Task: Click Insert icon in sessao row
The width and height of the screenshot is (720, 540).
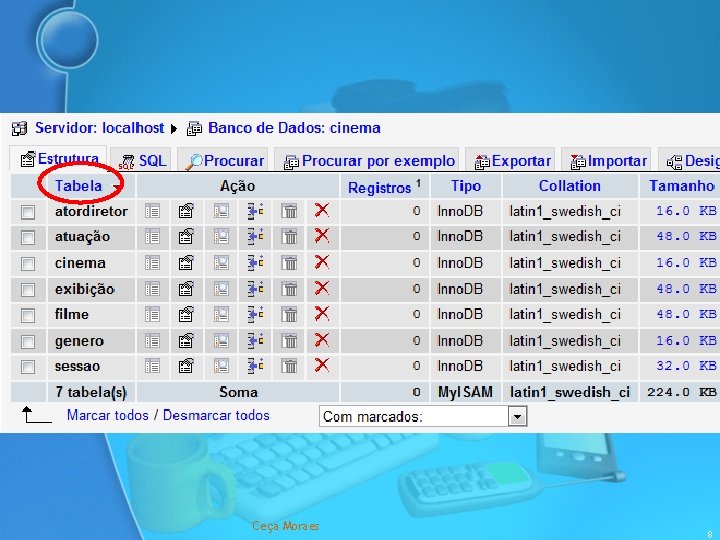Action: pos(255,366)
